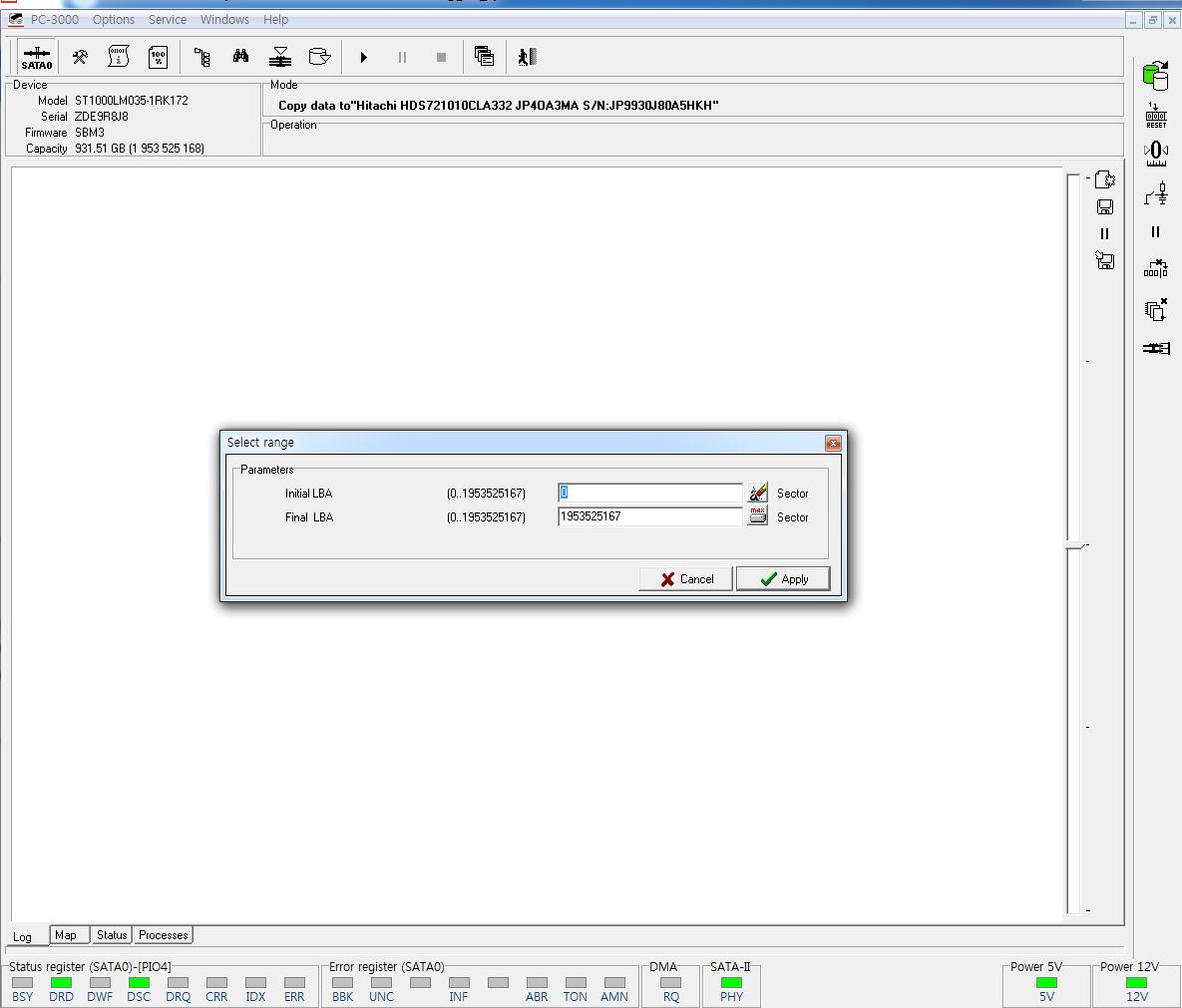
Task: Click the exit running-man toolbar icon
Action: pyautogui.click(x=527, y=57)
